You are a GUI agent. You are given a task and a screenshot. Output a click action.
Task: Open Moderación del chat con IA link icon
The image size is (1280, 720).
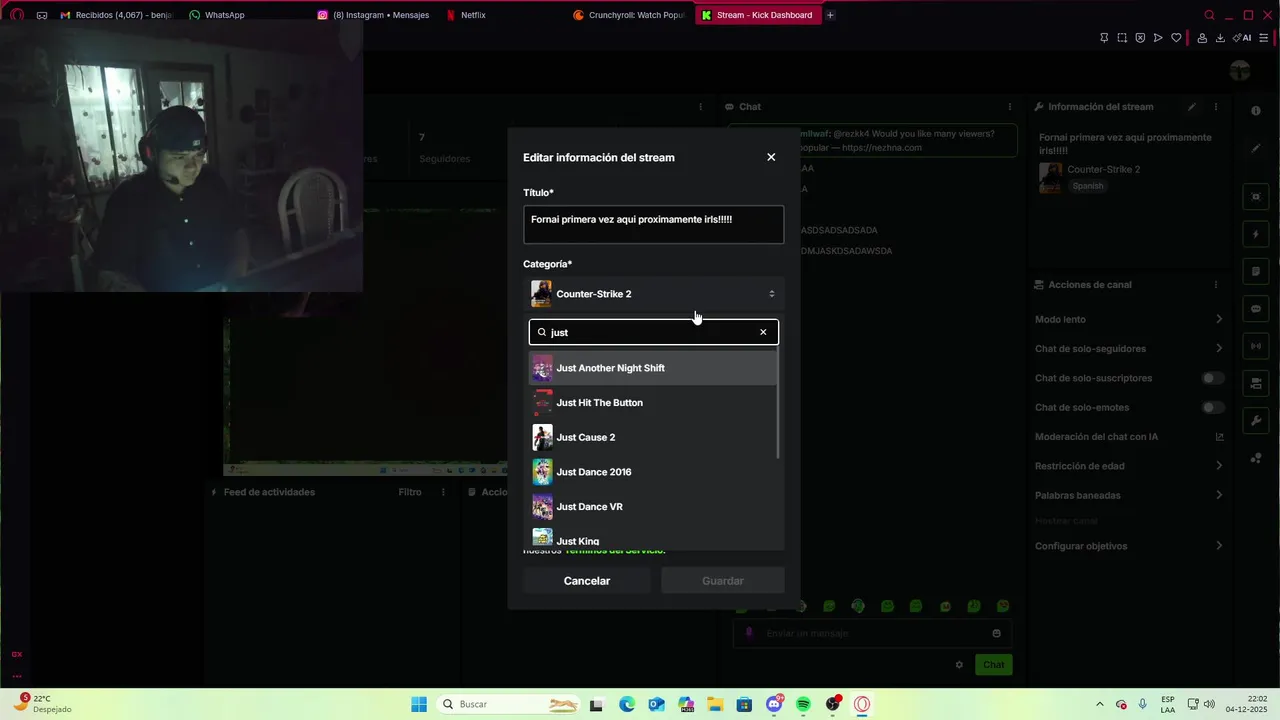[x=1219, y=437]
